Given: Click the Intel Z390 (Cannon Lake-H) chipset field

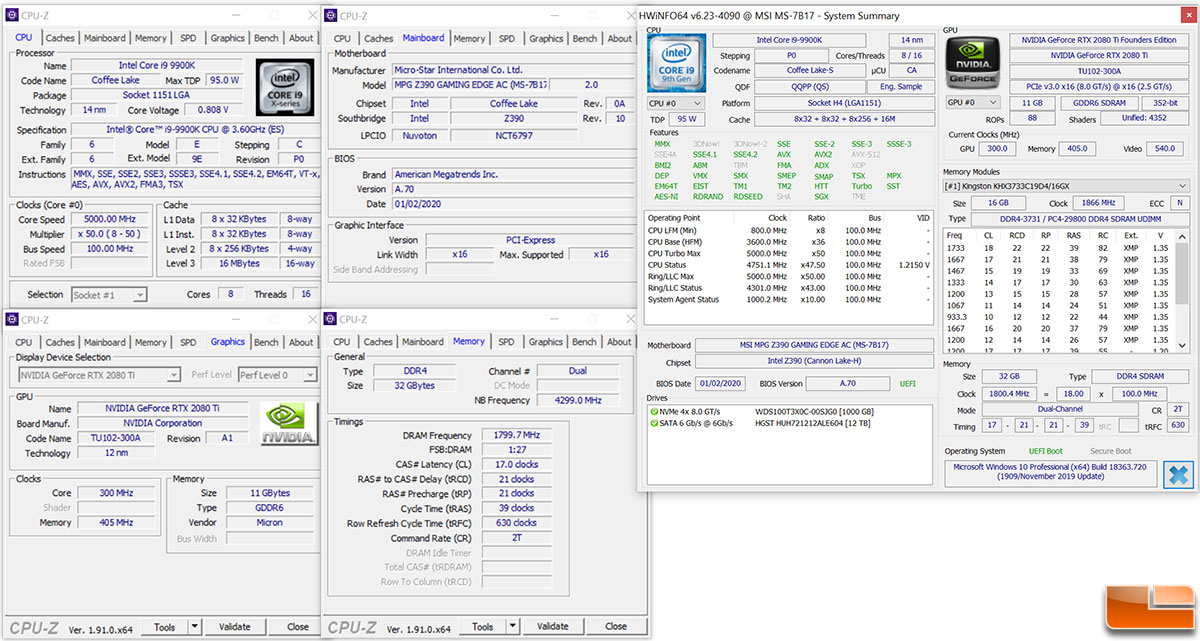Looking at the screenshot, I should click(815, 362).
